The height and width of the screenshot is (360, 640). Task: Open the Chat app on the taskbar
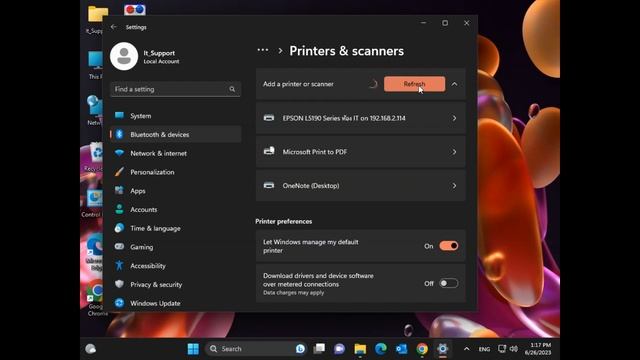[340, 349]
